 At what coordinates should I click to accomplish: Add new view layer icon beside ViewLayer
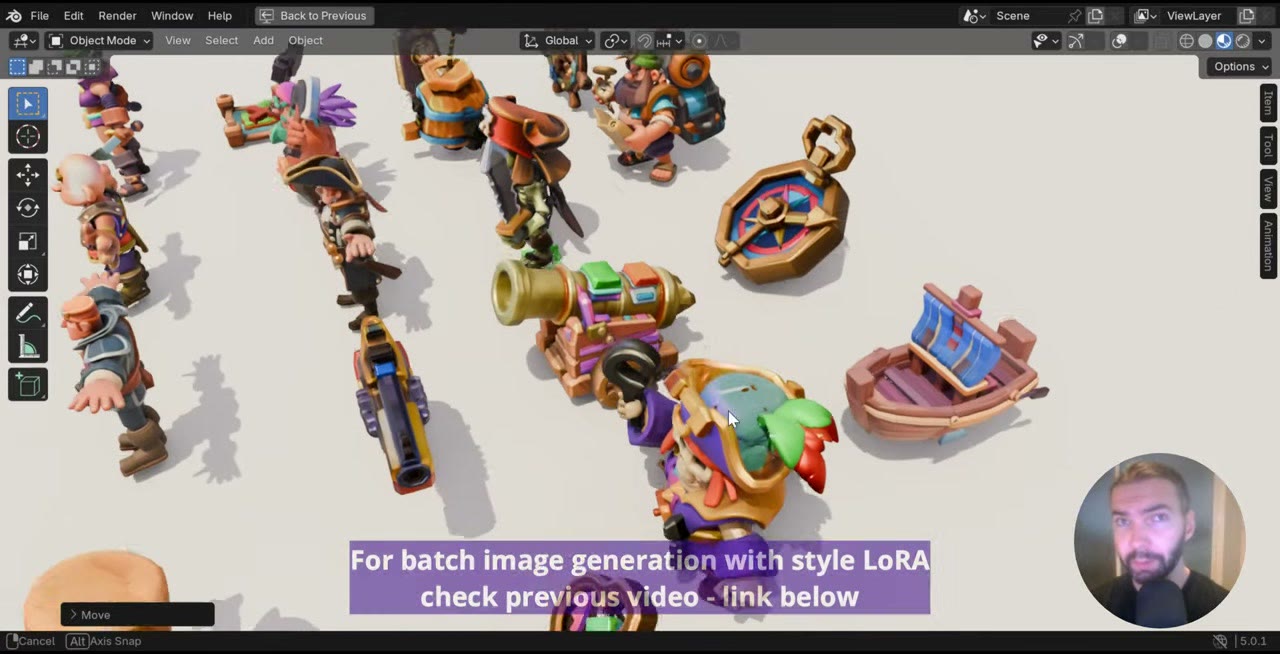[x=1247, y=16]
